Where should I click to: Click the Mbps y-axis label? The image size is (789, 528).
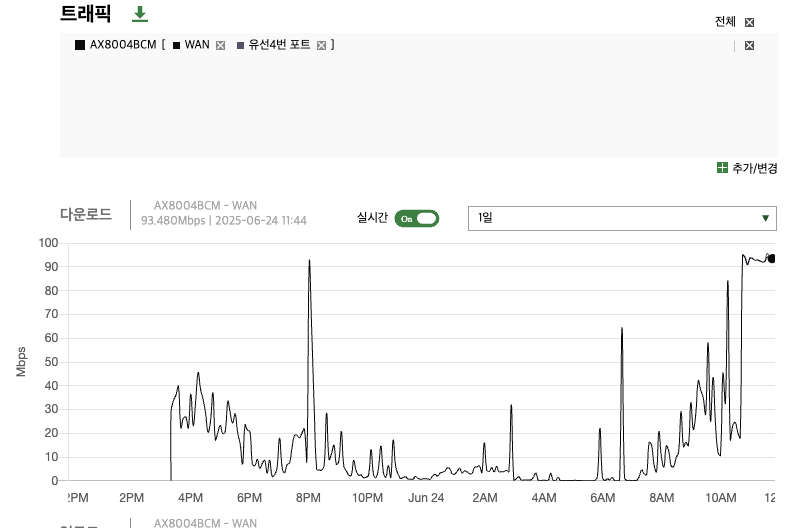(x=21, y=361)
